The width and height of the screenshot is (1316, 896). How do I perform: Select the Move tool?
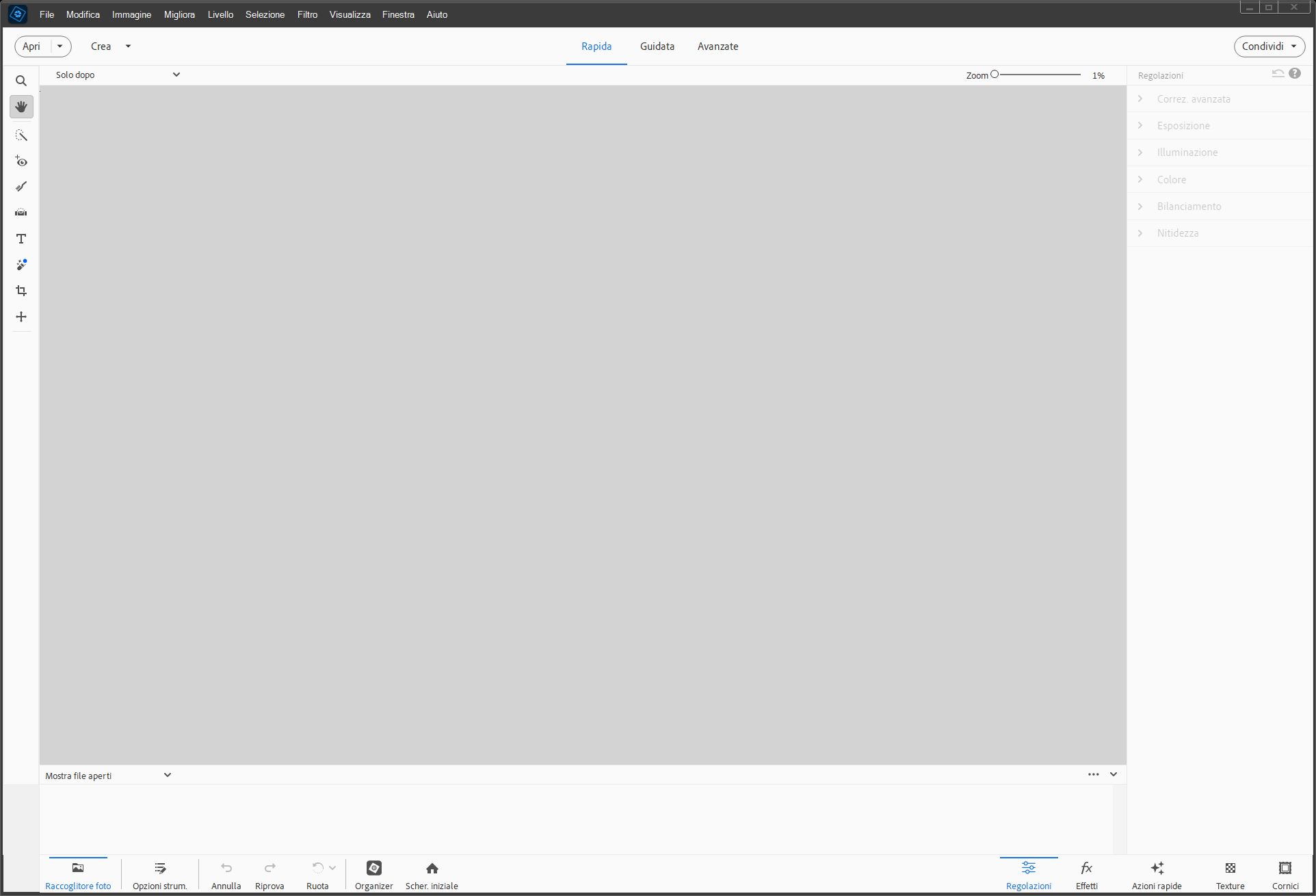click(21, 317)
